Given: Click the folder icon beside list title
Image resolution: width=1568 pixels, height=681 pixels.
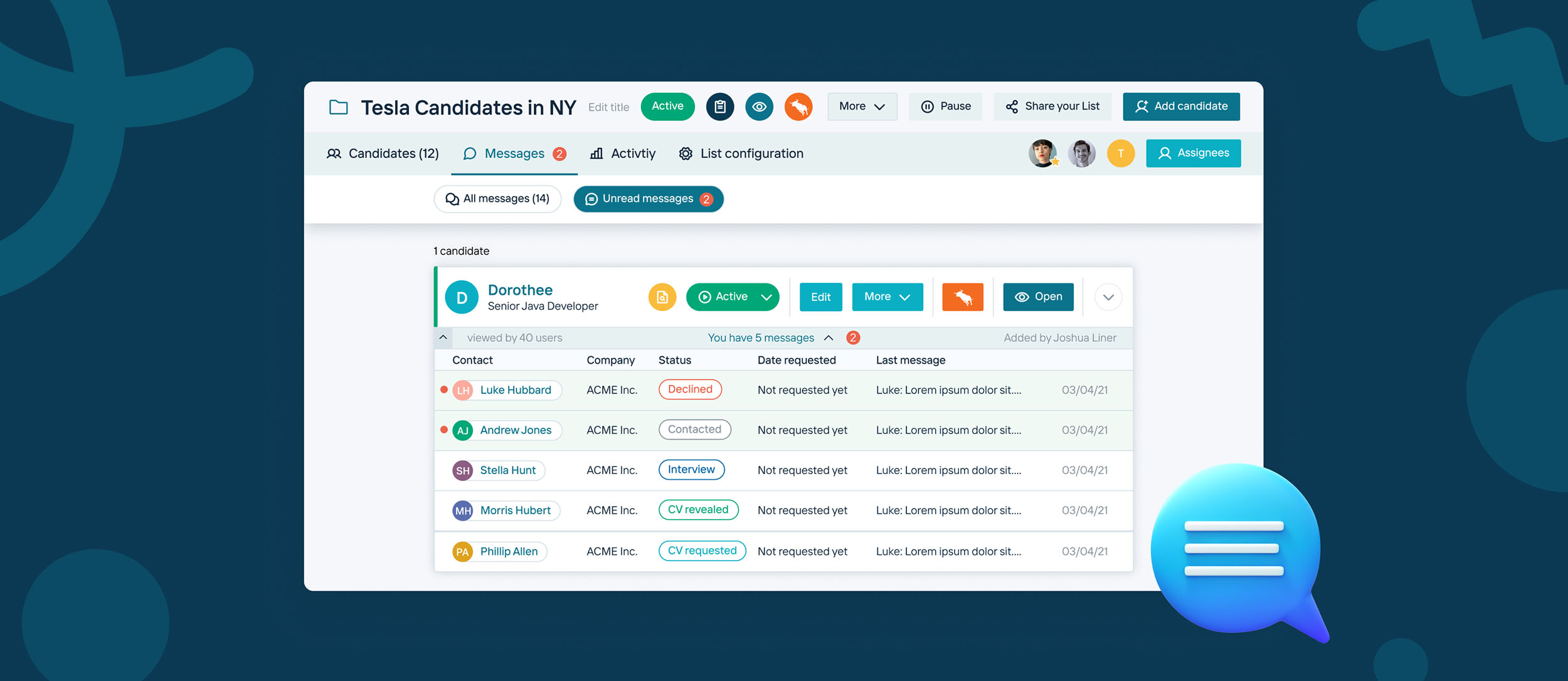Looking at the screenshot, I should (339, 107).
